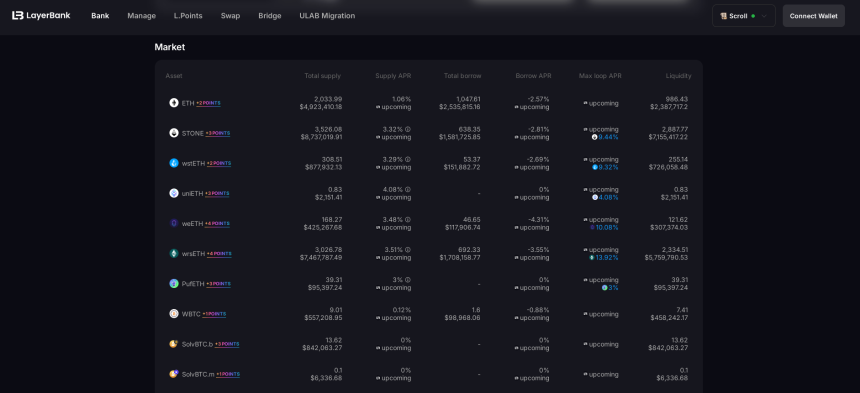This screenshot has height=393, width=860.
Task: Click WBTC liquidity $458,242.17
Action: pyautogui.click(x=669, y=318)
